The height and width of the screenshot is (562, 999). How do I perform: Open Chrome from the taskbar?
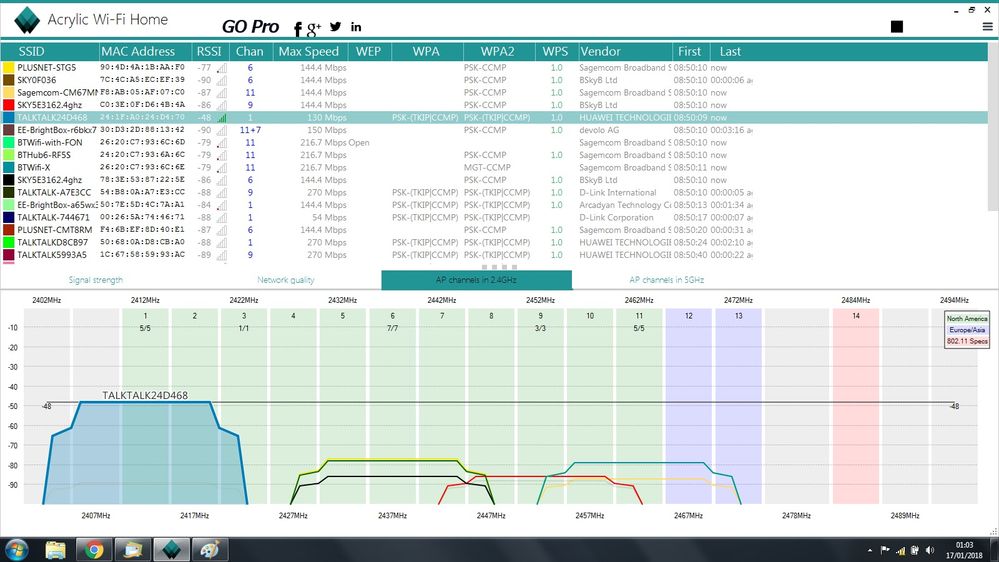tap(94, 549)
